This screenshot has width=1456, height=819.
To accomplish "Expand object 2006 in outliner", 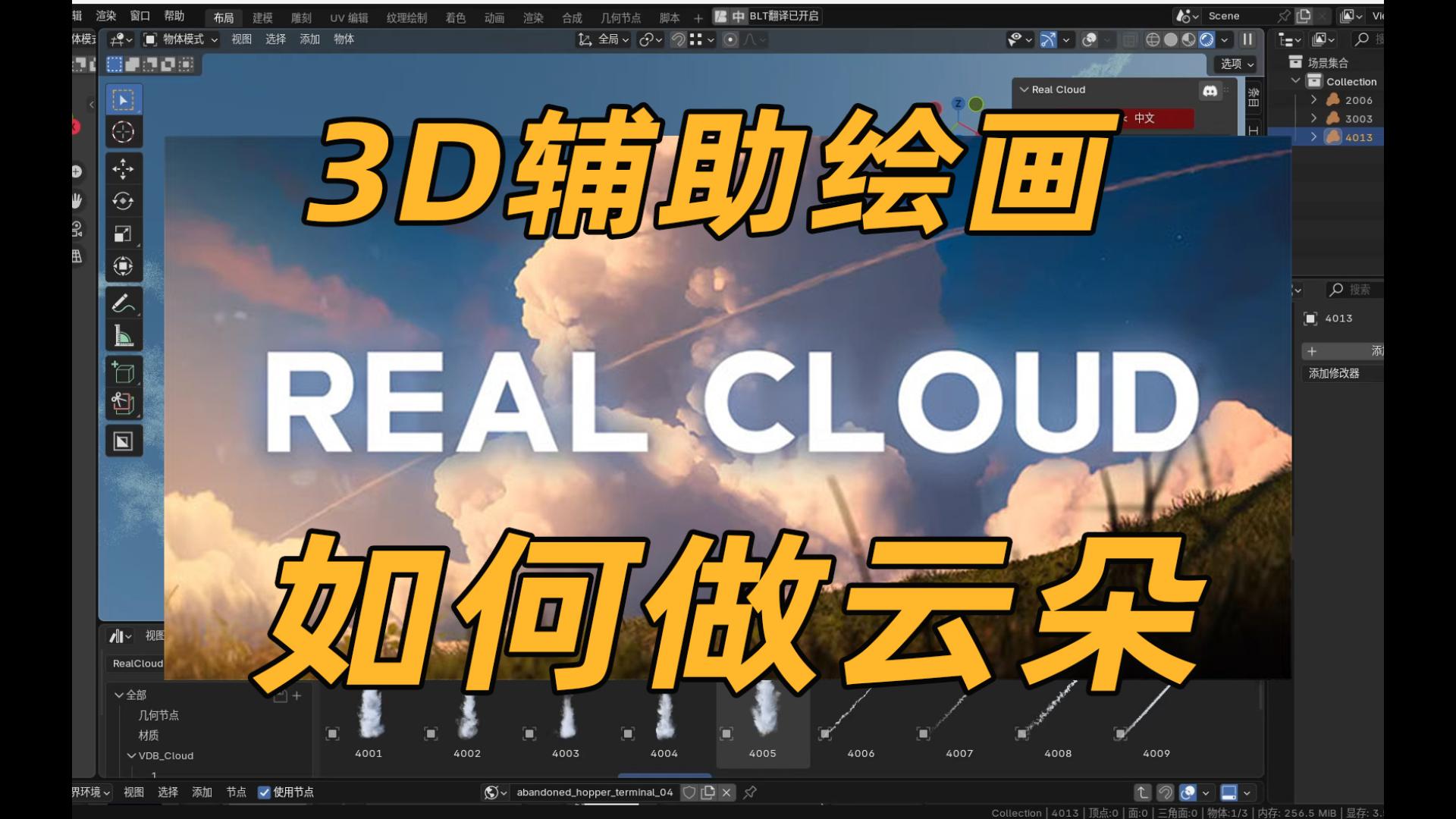I will (1314, 100).
